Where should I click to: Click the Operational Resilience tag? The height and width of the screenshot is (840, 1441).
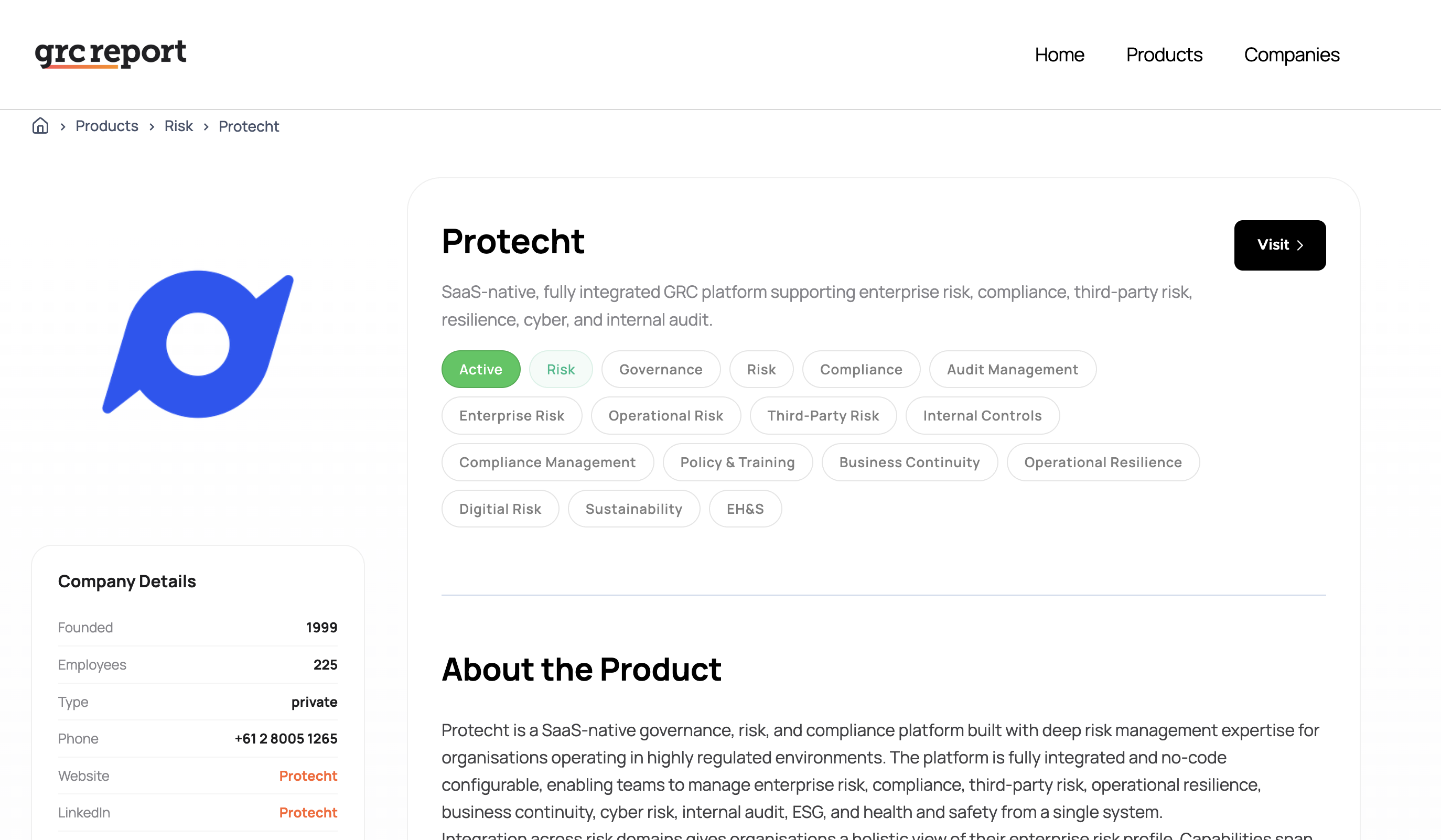click(1102, 462)
